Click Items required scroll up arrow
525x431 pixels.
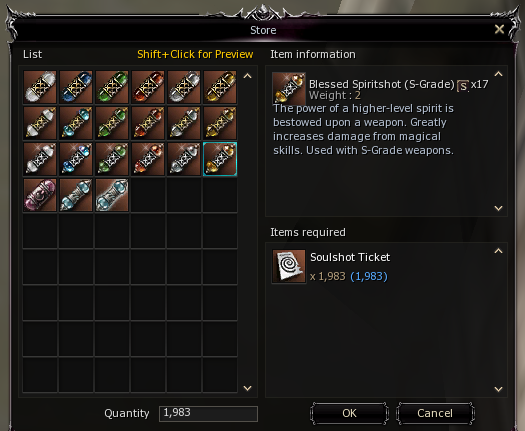click(x=498, y=251)
